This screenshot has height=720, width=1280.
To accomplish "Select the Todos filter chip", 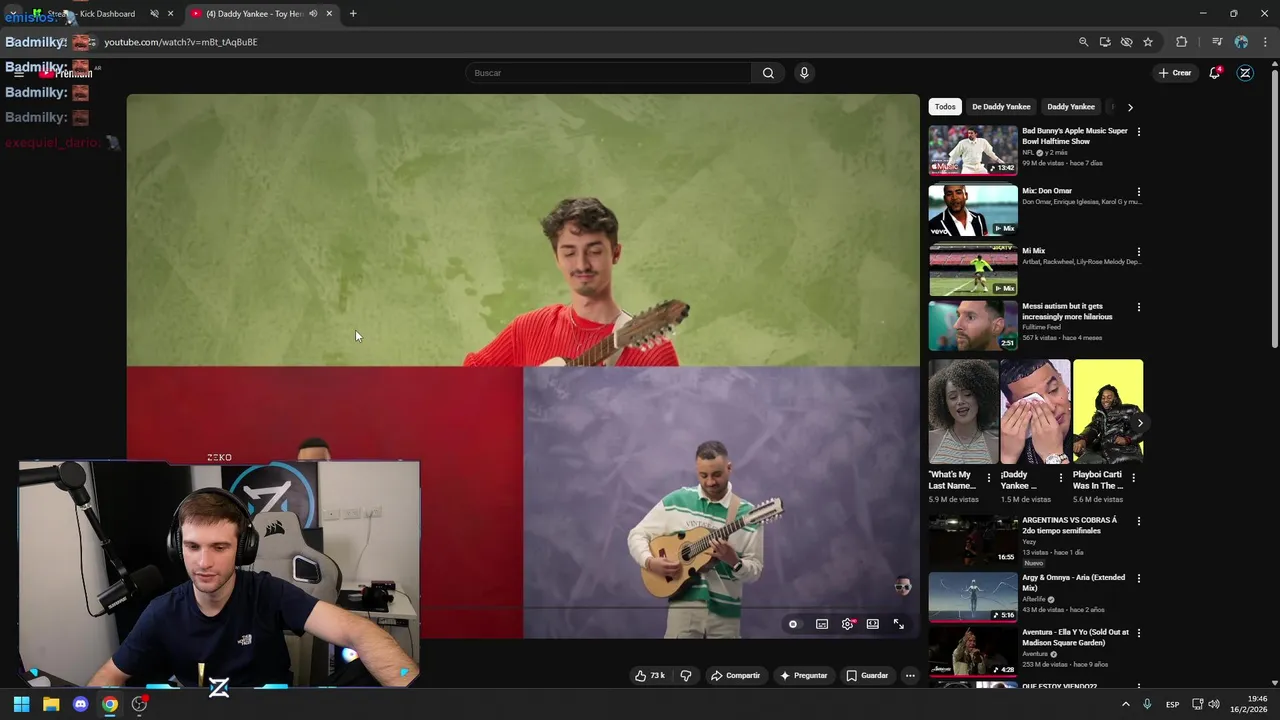I will 945,107.
